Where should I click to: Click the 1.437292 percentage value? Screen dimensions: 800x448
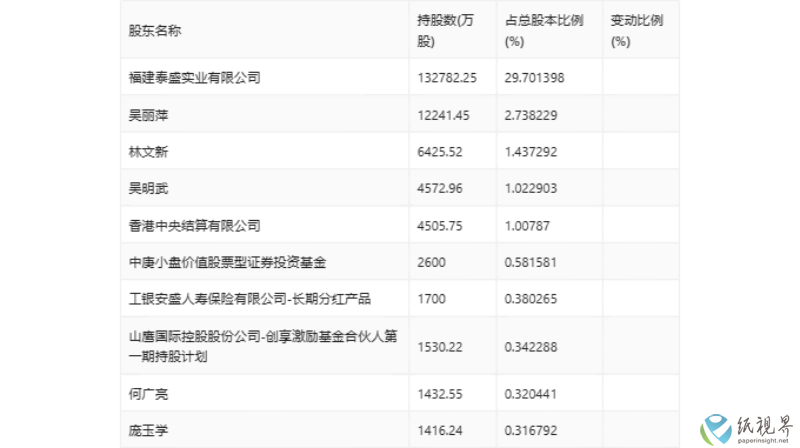coord(531,152)
